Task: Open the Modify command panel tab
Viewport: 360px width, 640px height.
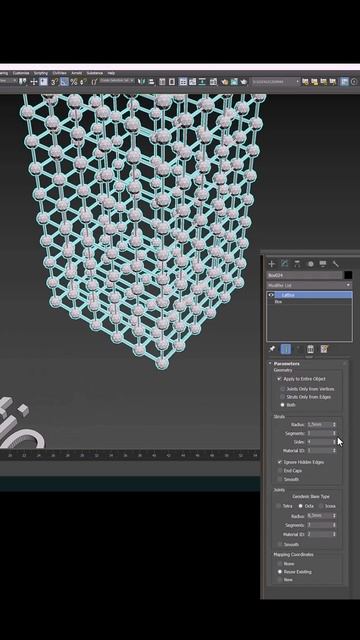Action: [x=284, y=264]
